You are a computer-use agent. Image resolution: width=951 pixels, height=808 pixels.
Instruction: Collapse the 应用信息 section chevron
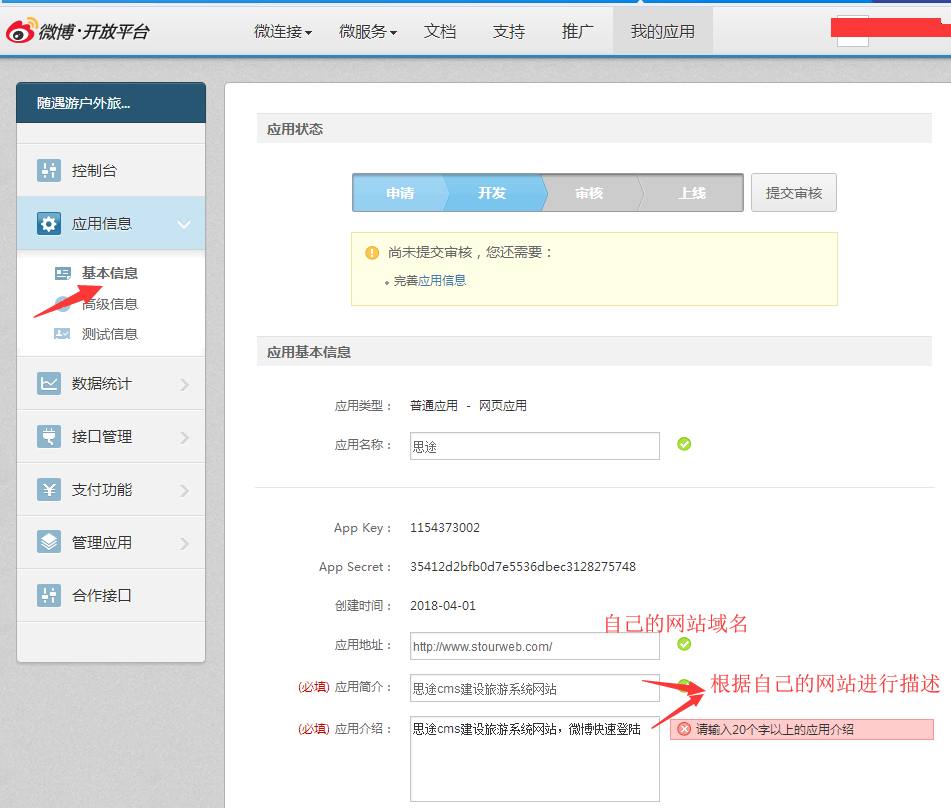[184, 224]
